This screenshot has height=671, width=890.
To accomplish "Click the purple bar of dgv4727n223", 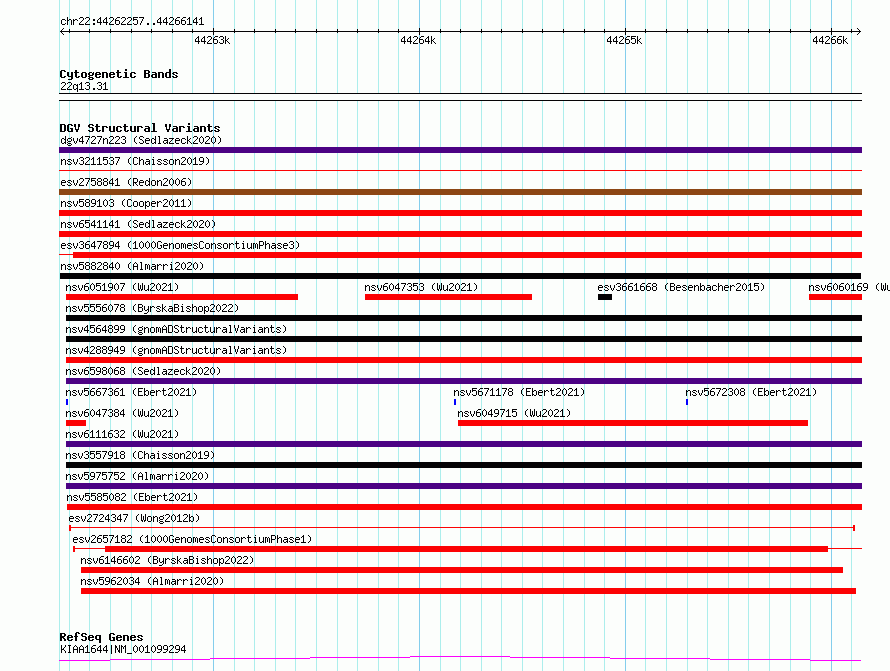I will tap(460, 150).
